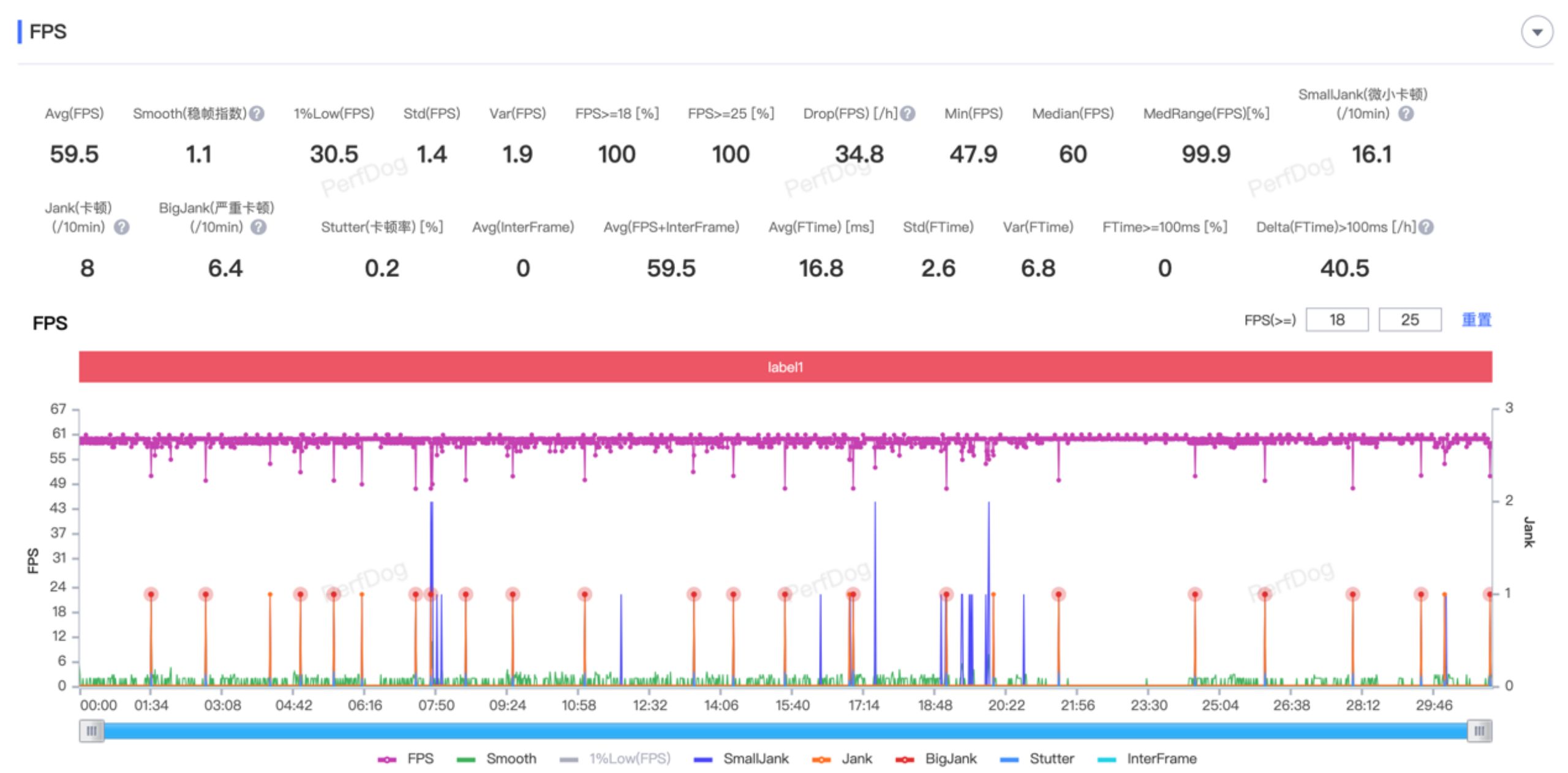Open help icon beside Delta(FTime)>100ms
1568x773 pixels.
click(1426, 227)
